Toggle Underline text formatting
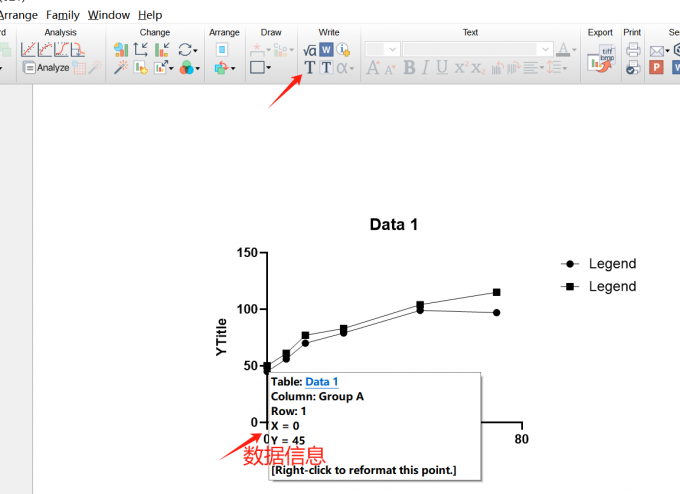The width and height of the screenshot is (680, 494). click(x=441, y=68)
